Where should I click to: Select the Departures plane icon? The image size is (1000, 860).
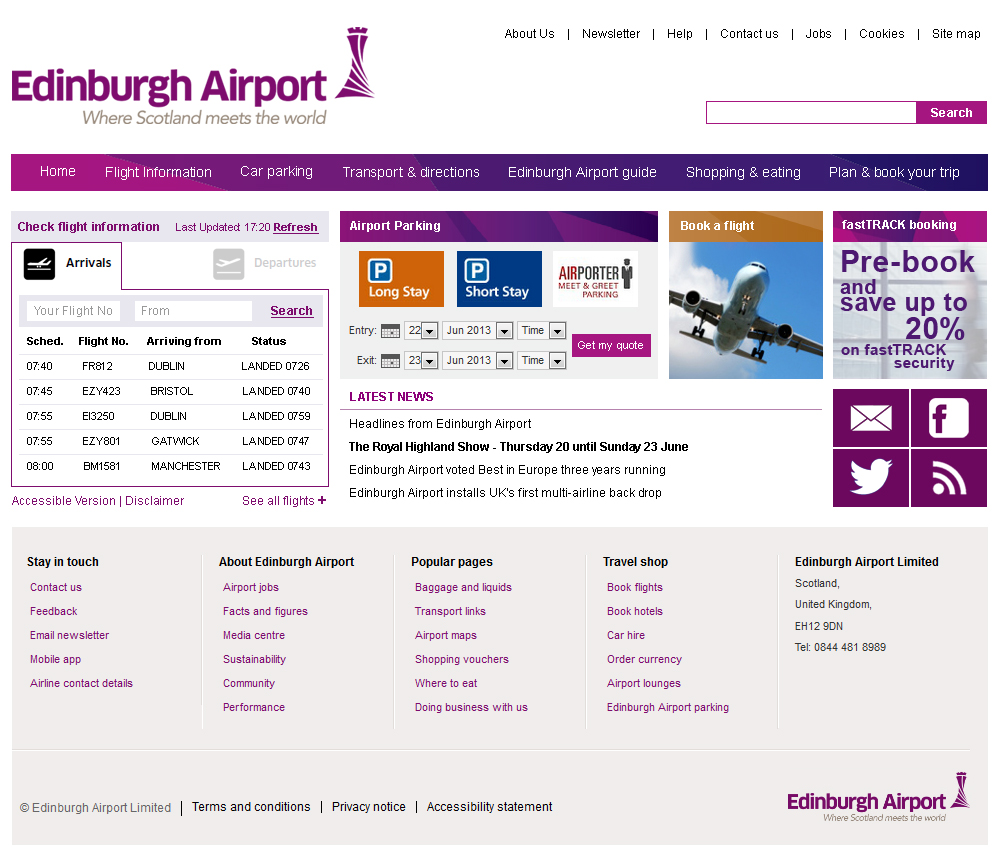(228, 264)
